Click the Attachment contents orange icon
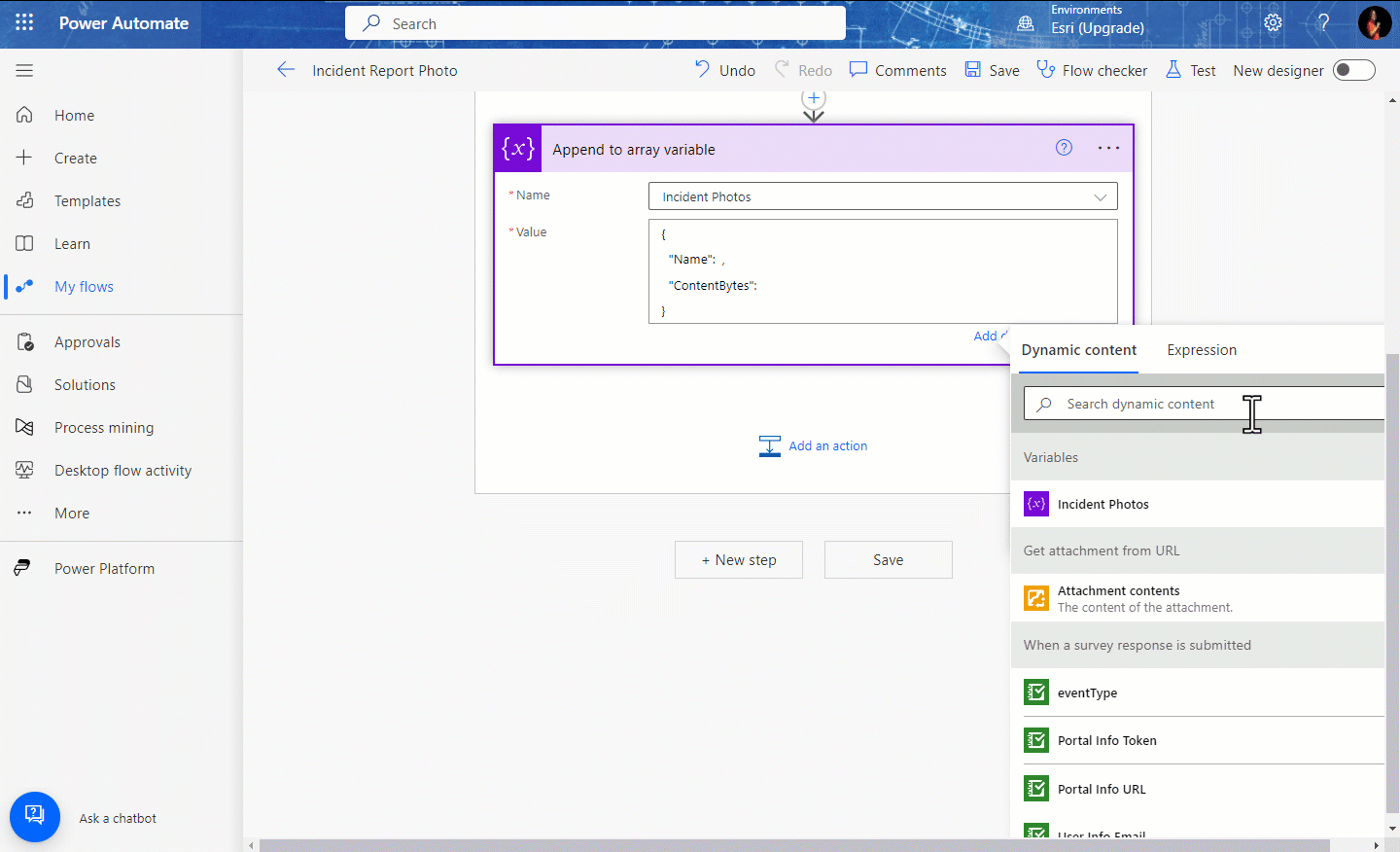This screenshot has height=852, width=1400. coord(1036,598)
